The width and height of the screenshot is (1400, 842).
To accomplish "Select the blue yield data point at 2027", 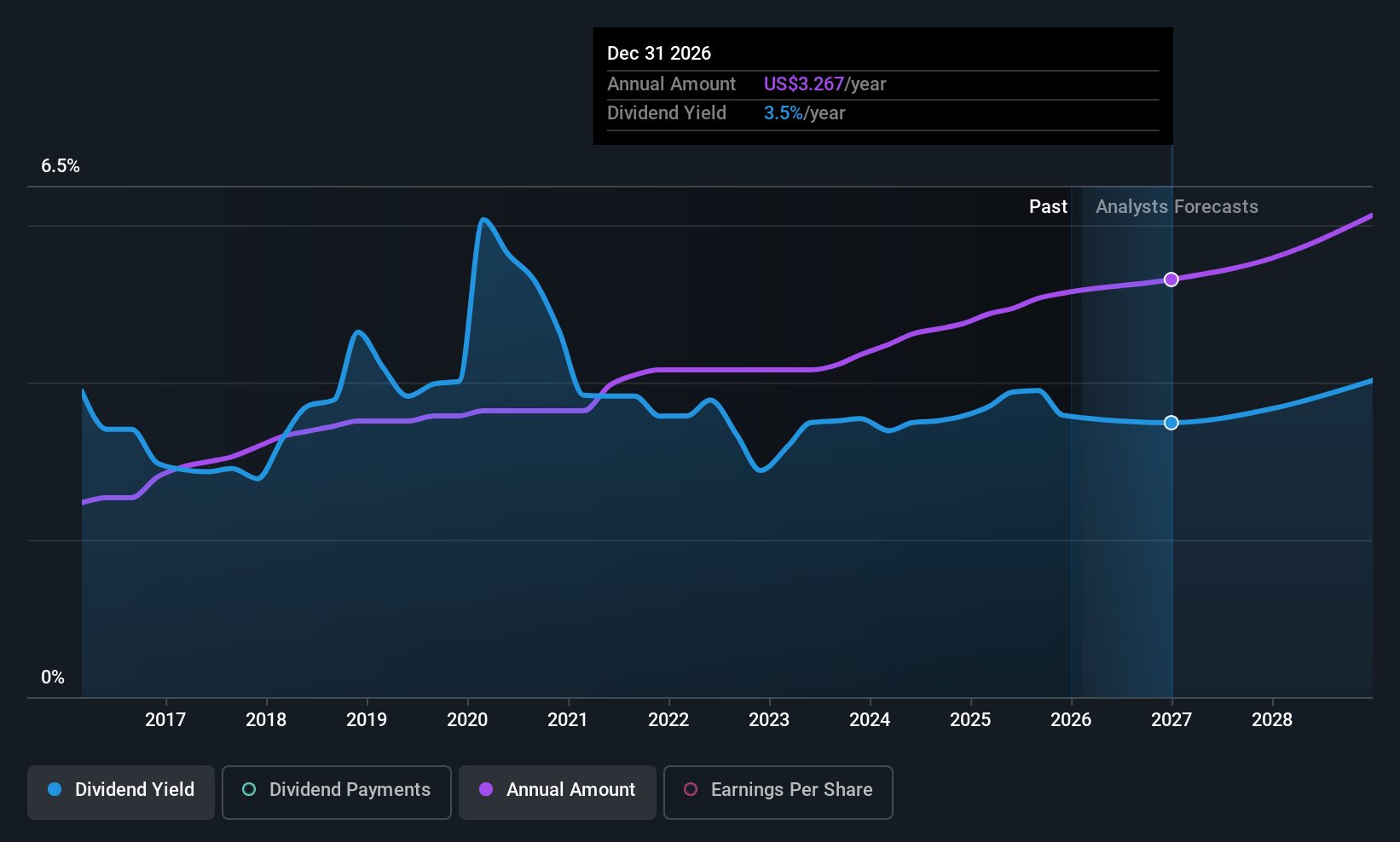I will coord(1171,423).
